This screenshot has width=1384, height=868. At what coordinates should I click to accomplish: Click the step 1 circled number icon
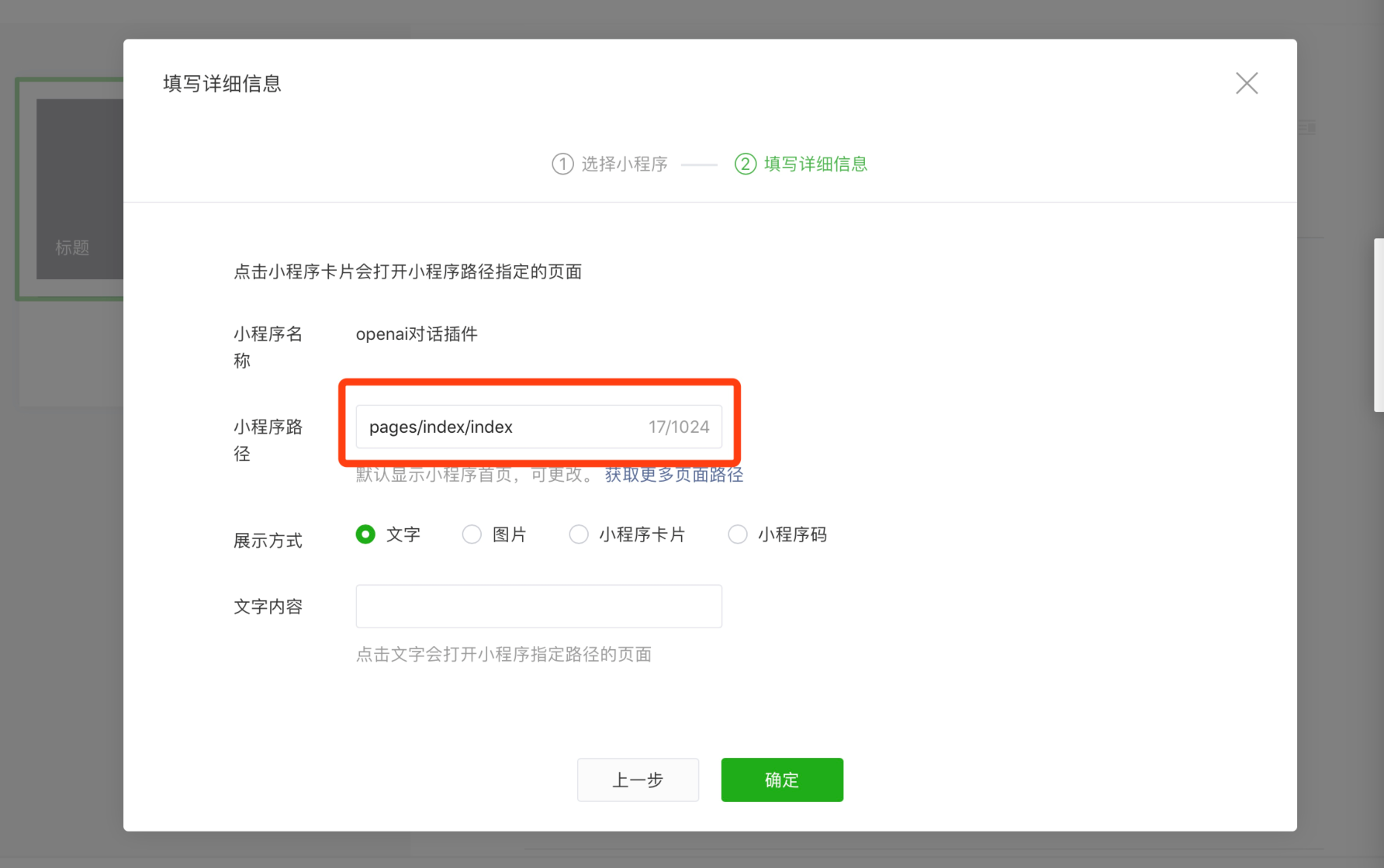pyautogui.click(x=562, y=164)
